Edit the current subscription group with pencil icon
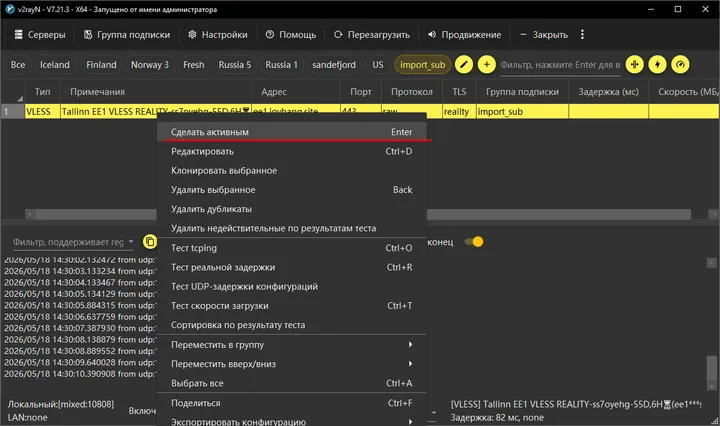The height and width of the screenshot is (426, 720). coord(464,65)
